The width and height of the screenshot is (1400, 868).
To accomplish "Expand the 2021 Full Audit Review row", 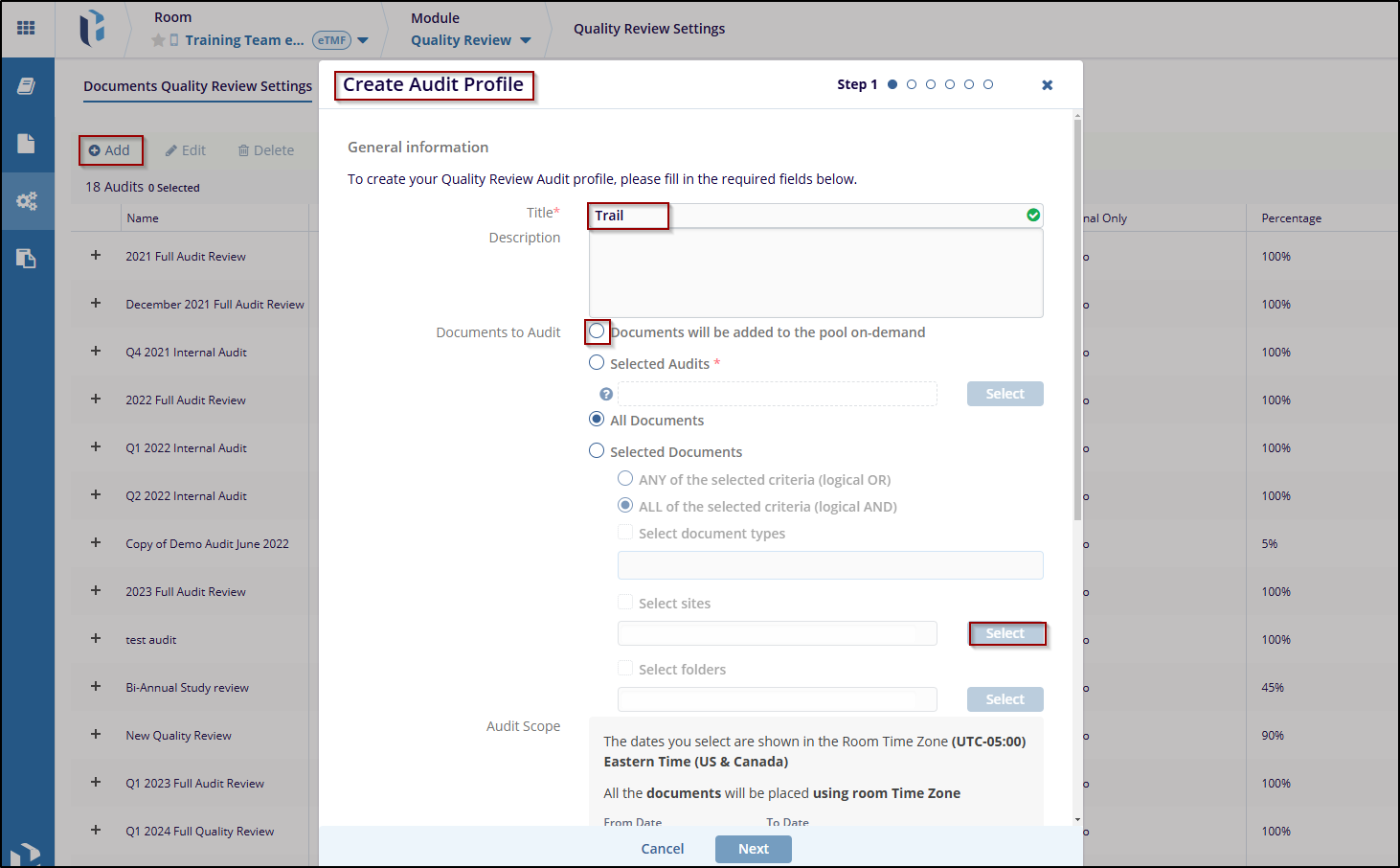I will [96, 256].
